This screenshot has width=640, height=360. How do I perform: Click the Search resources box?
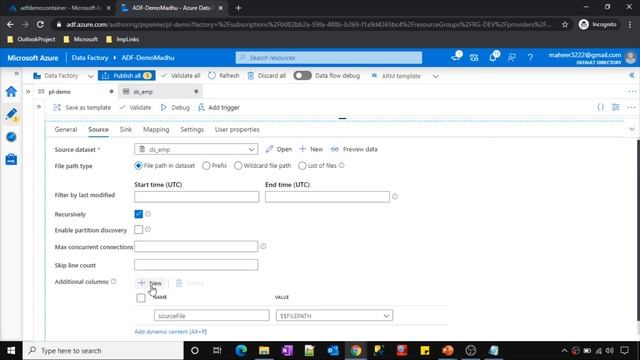click(x=329, y=58)
